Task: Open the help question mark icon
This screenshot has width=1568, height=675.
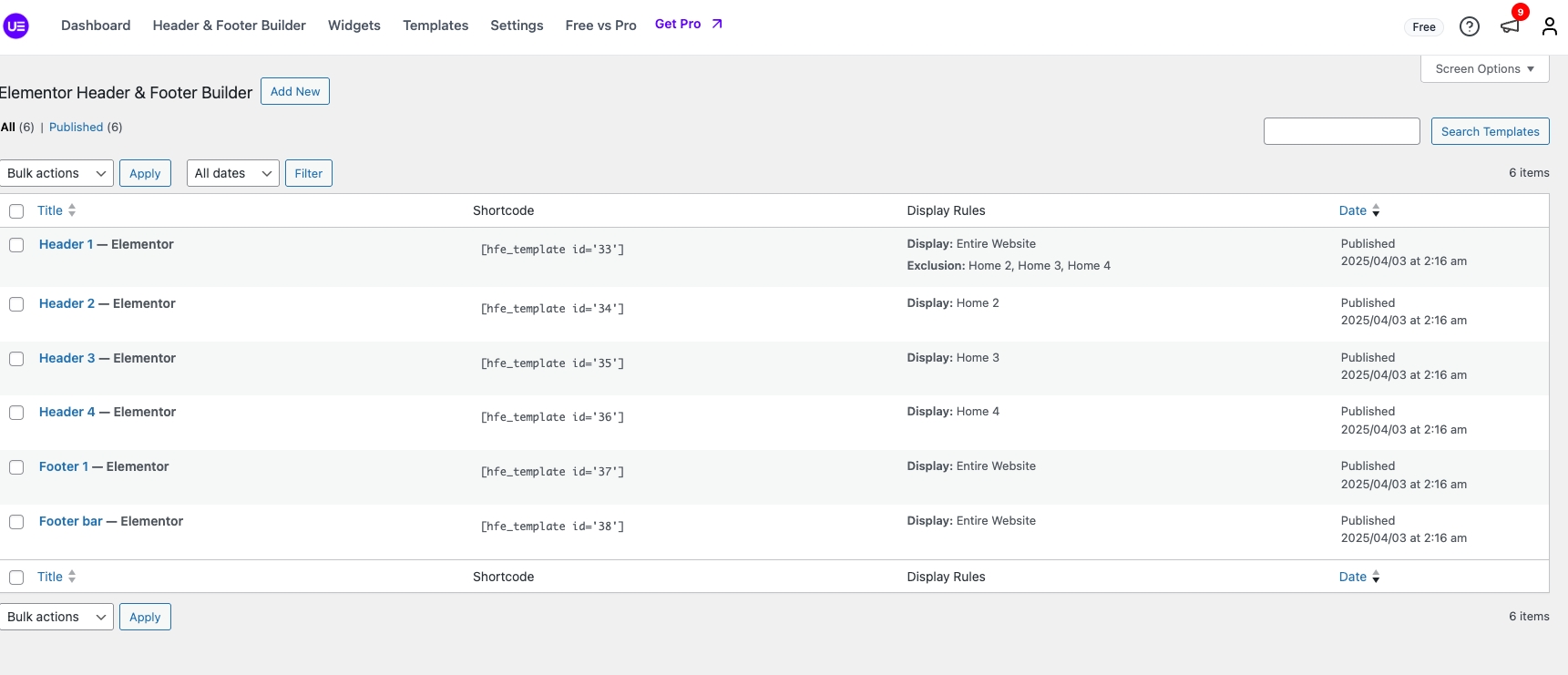Action: 1469,26
